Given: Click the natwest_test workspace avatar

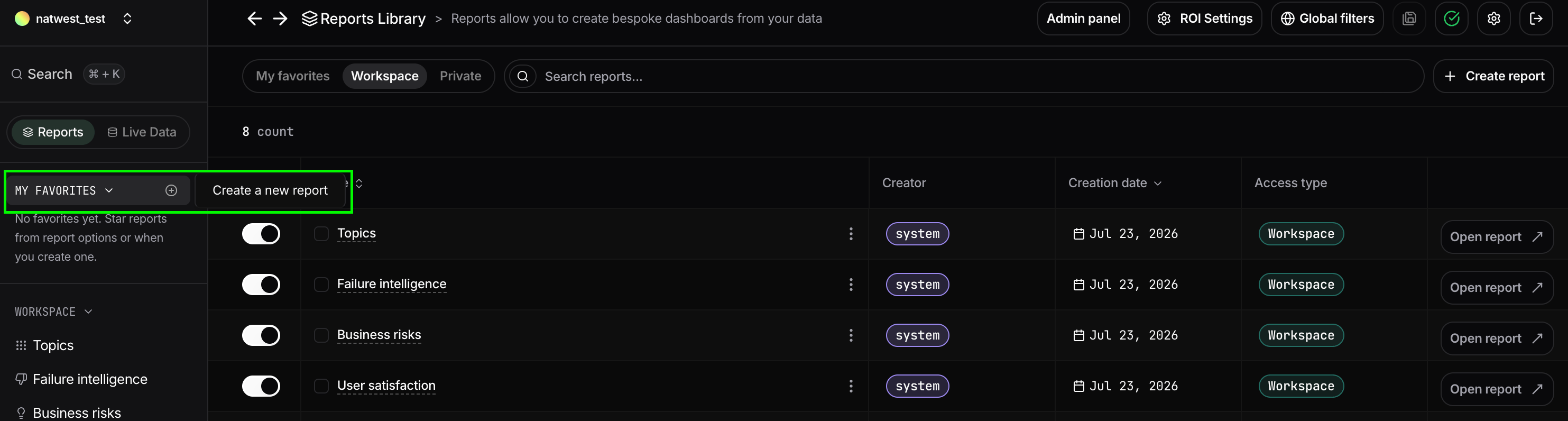Looking at the screenshot, I should click(x=22, y=19).
